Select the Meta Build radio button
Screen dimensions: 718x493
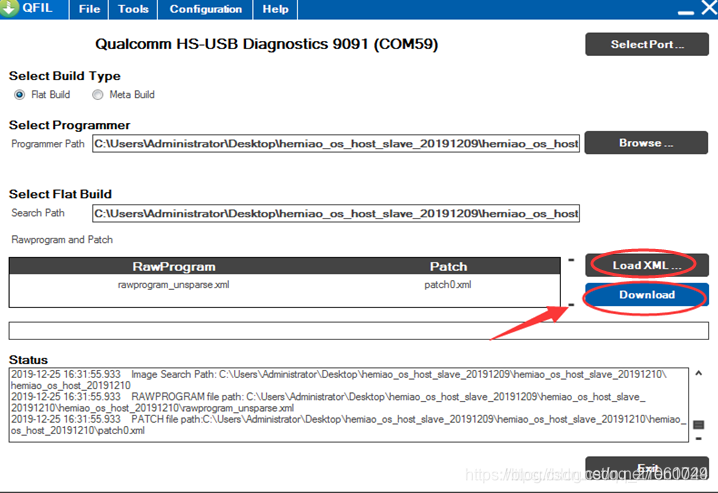pyautogui.click(x=98, y=95)
